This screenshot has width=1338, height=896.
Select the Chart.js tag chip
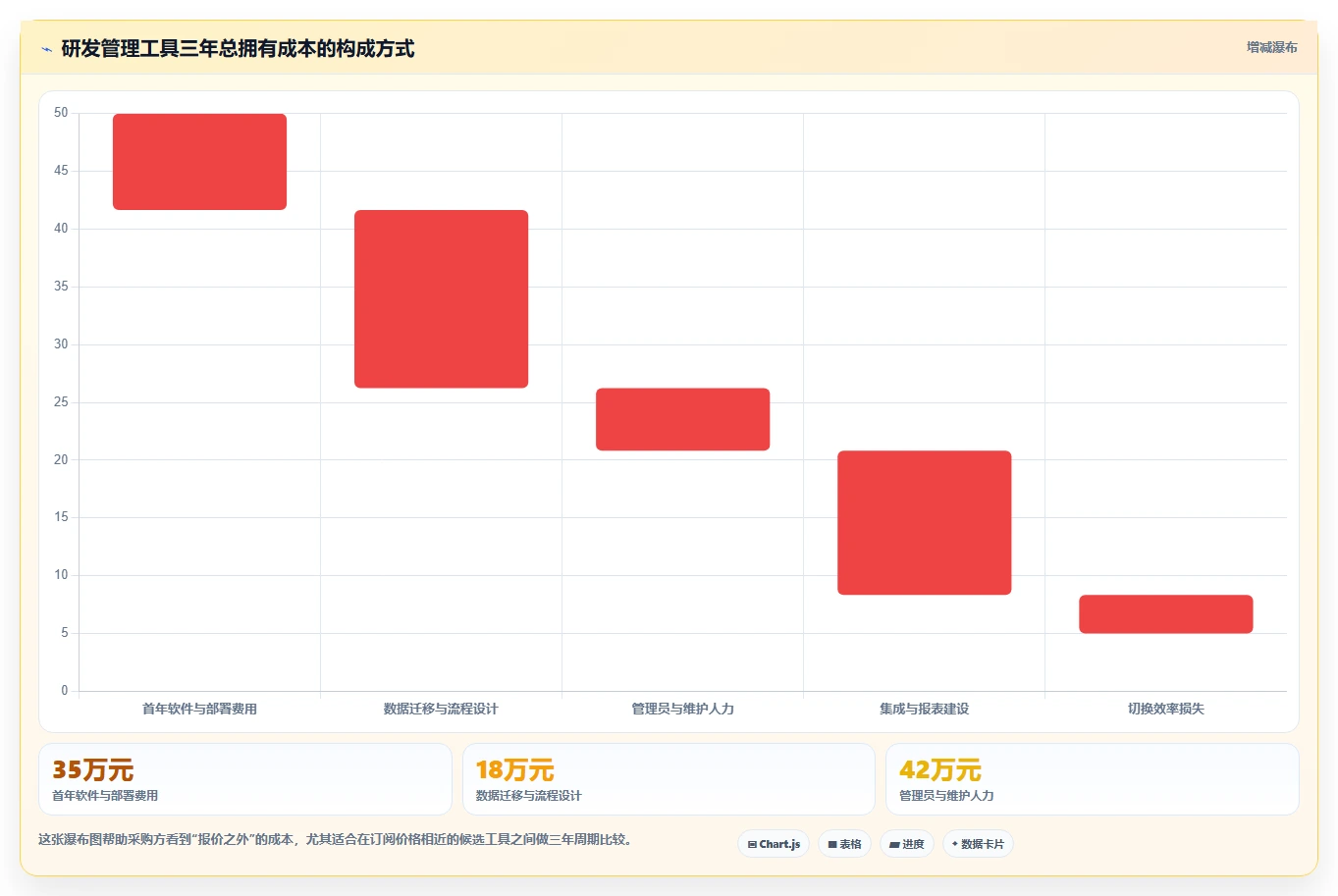(x=774, y=844)
